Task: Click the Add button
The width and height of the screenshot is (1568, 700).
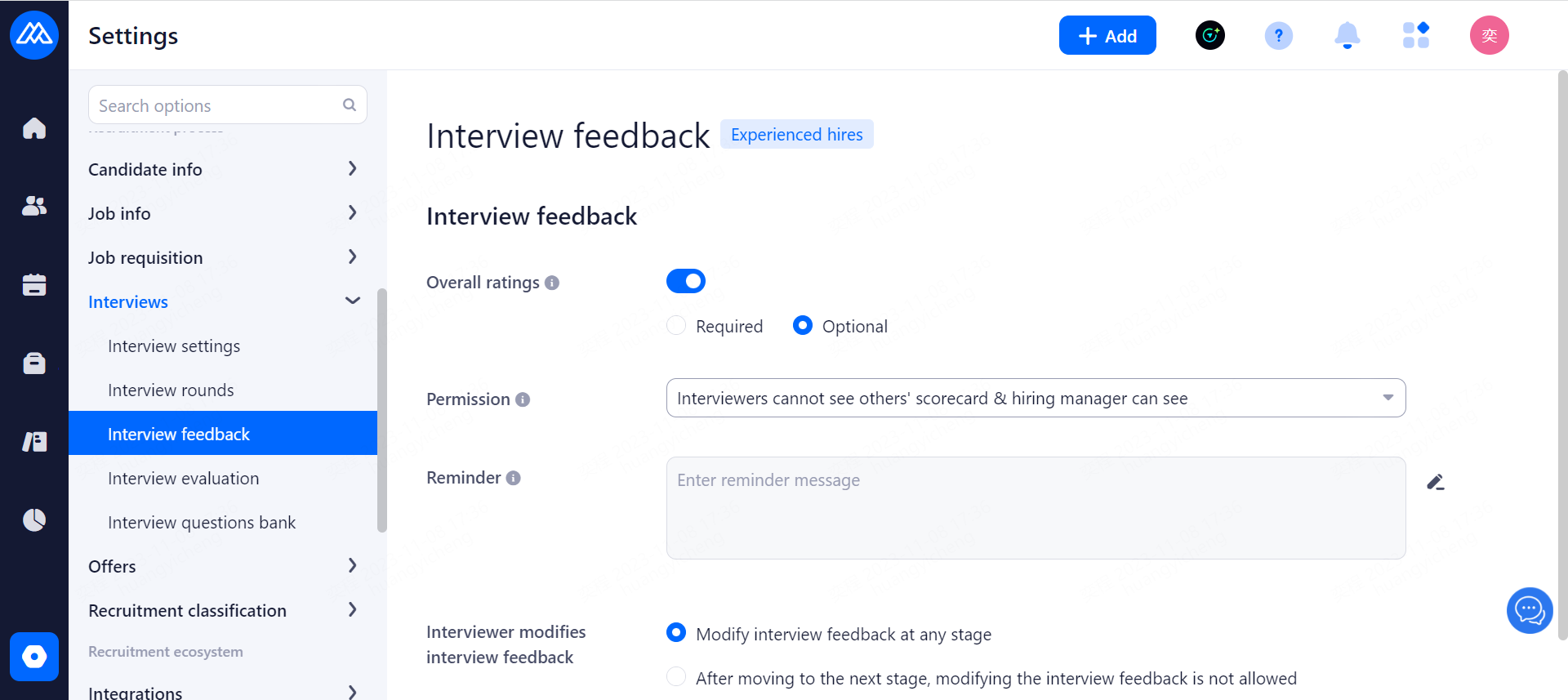Action: (x=1107, y=36)
